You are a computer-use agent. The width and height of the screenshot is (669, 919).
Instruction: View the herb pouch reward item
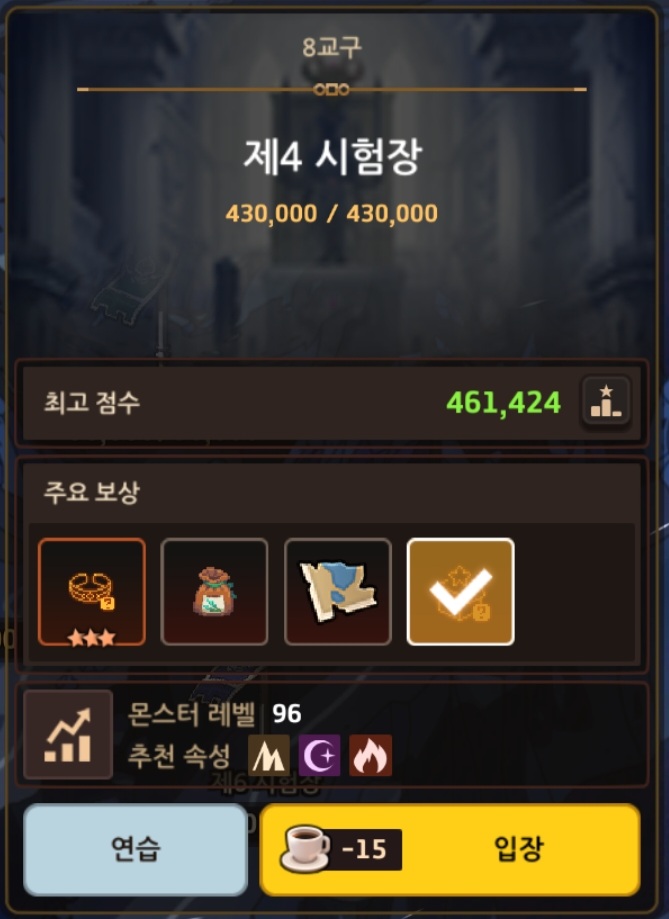coord(215,591)
